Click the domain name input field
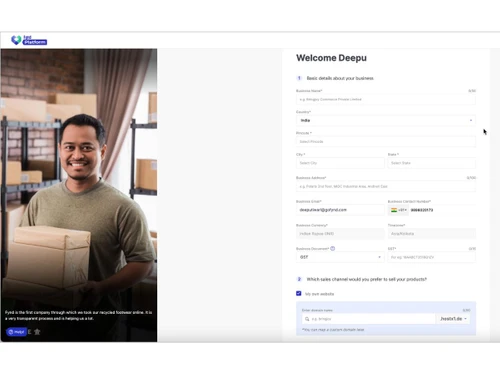The height and width of the screenshot is (375, 500). (368, 319)
